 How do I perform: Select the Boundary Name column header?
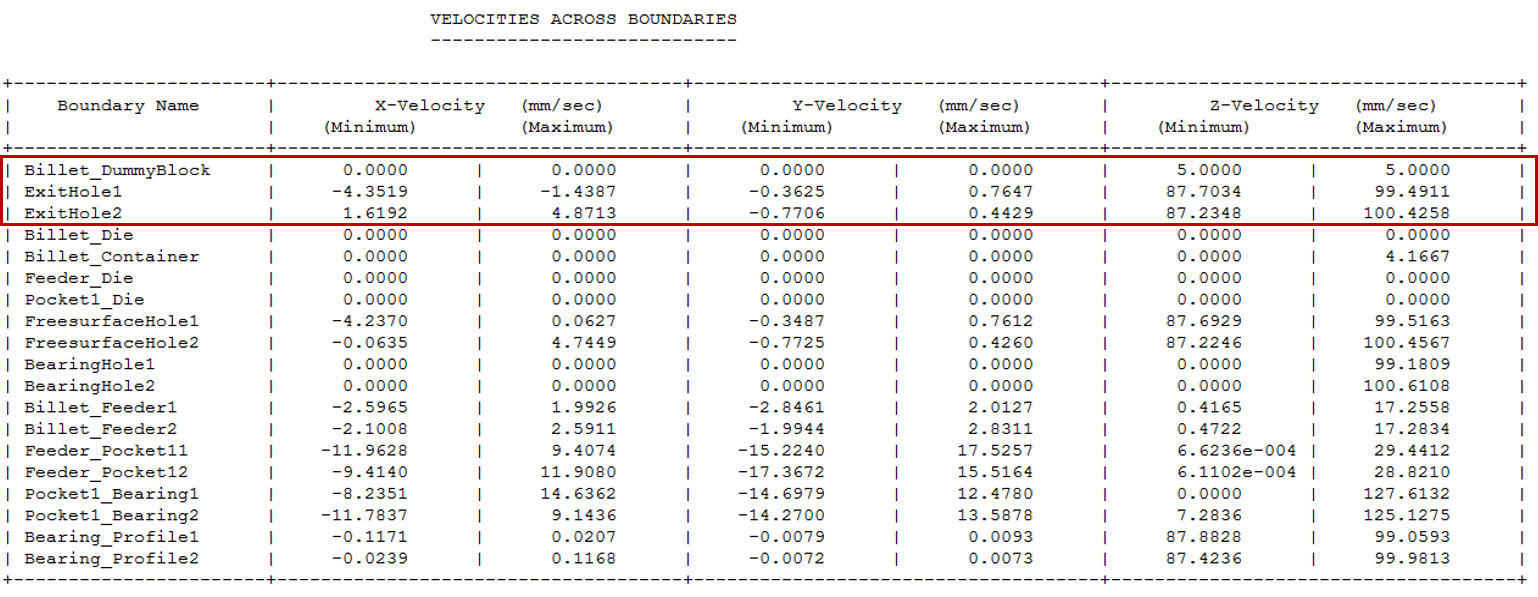click(x=128, y=106)
